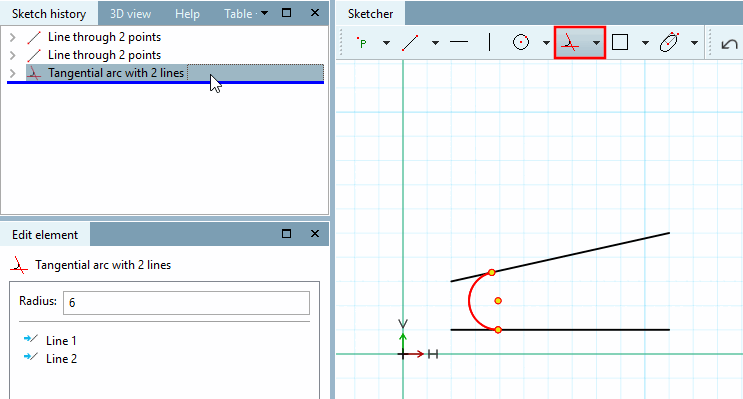This screenshot has height=399, width=743.
Task: Expand the Tangential arc with 2 lines item
Action: (13, 73)
